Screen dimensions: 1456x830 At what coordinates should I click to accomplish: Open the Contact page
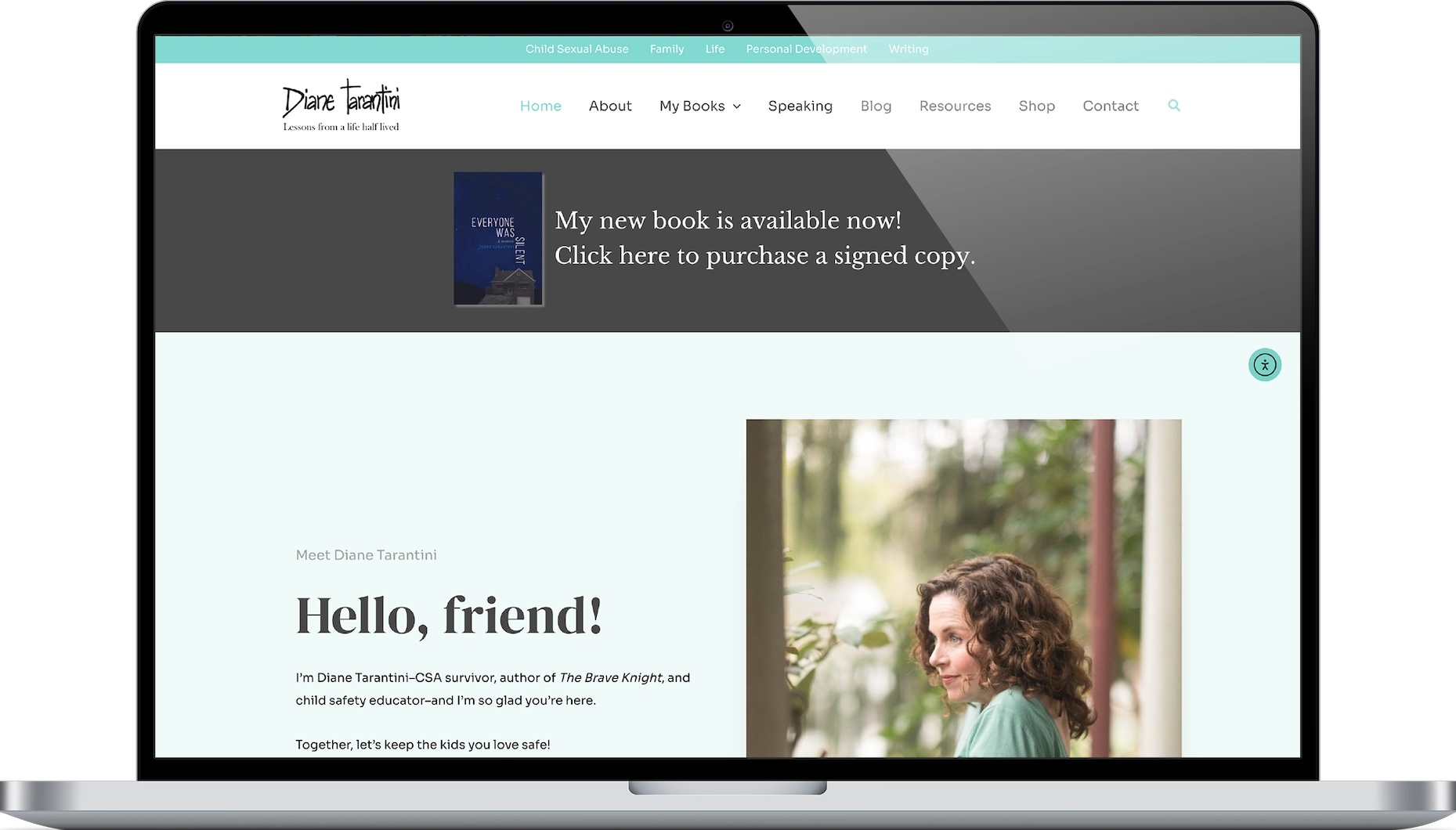(1110, 106)
